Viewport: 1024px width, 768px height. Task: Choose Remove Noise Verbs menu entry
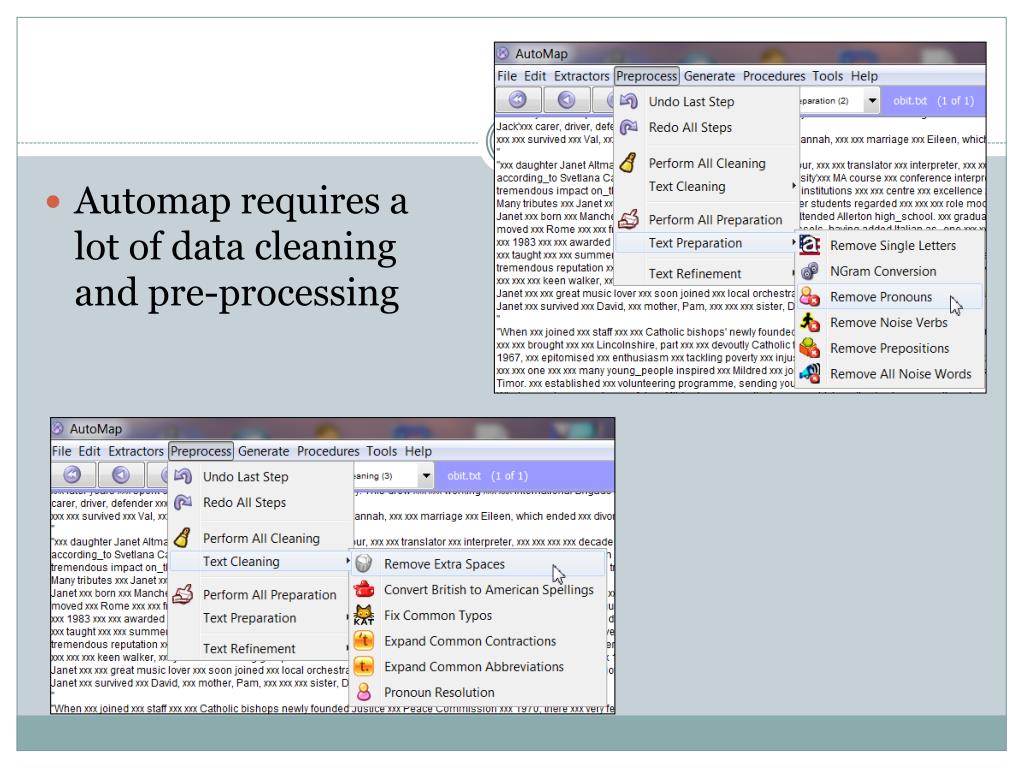(x=889, y=322)
